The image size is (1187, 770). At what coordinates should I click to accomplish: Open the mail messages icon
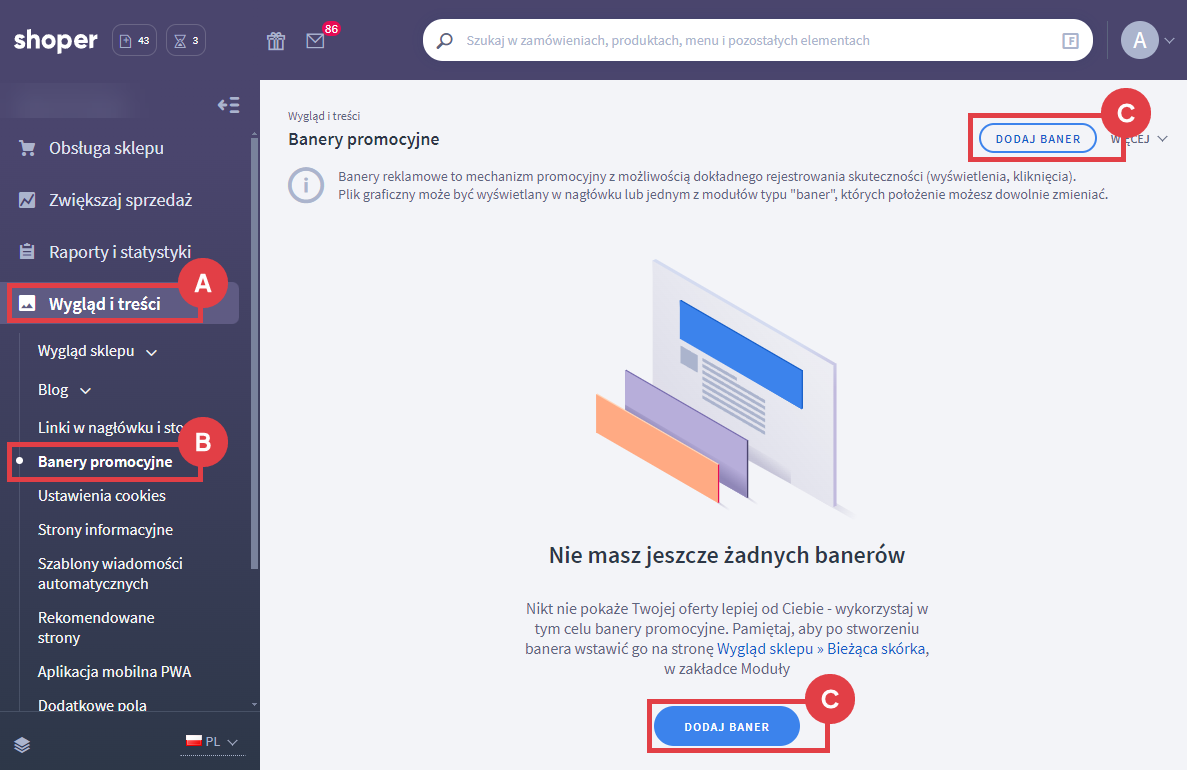coord(316,41)
